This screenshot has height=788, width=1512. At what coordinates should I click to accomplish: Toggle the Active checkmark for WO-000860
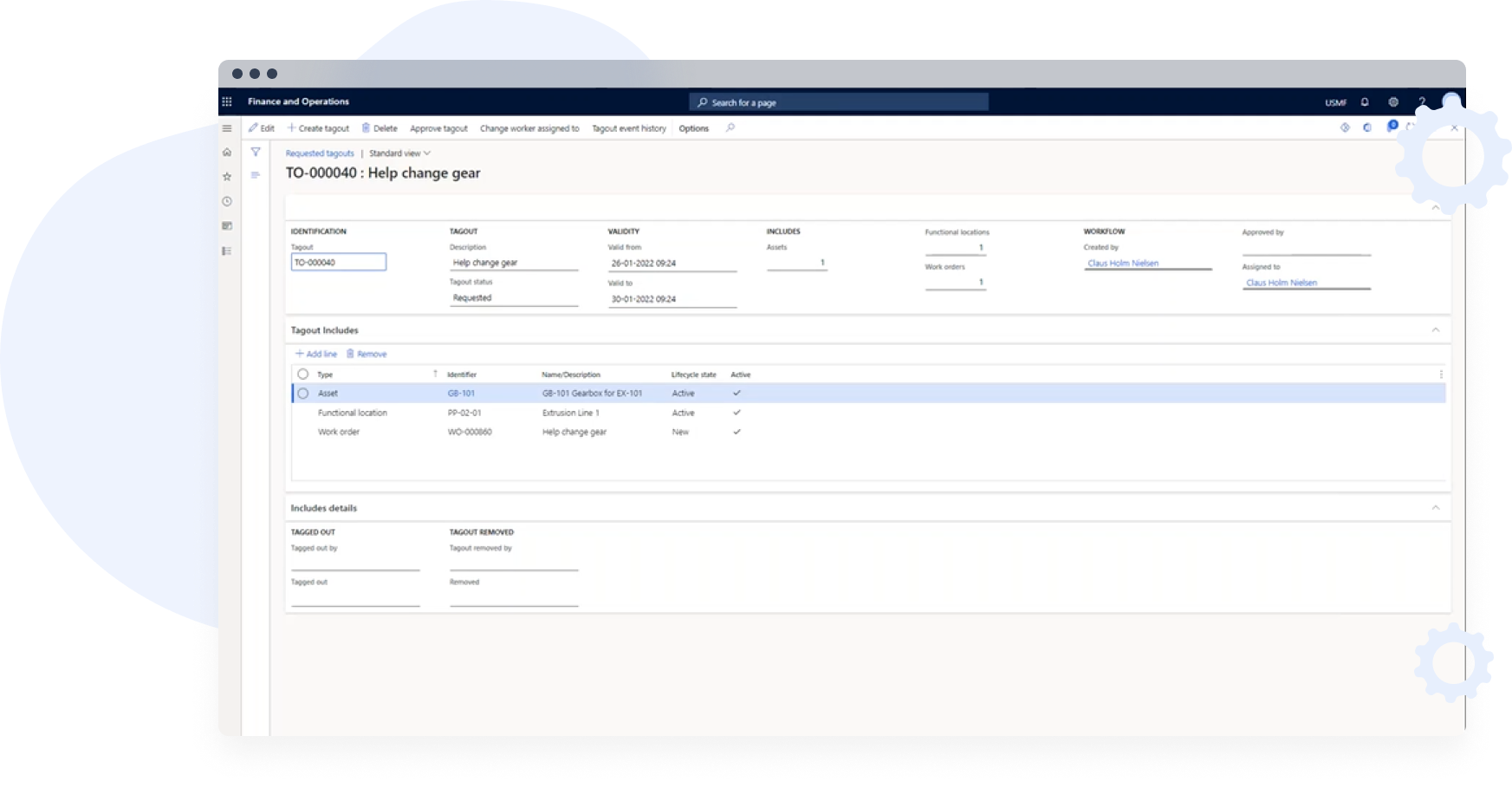tap(737, 432)
